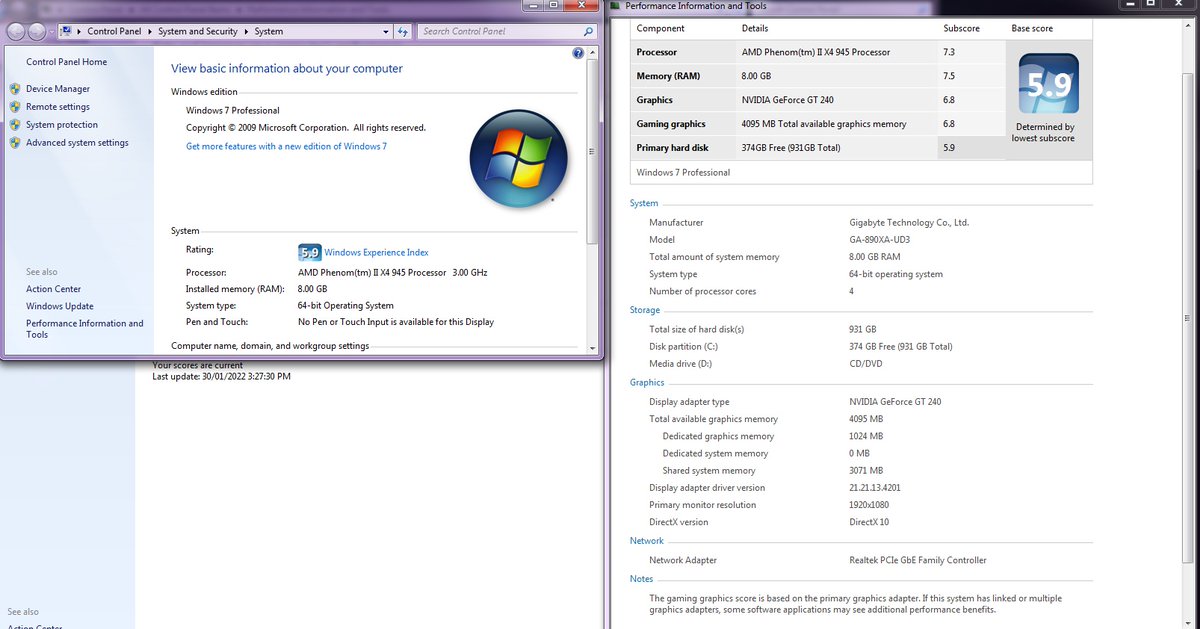Click the Back navigation arrow in System window
The width and height of the screenshot is (1200, 629).
pyautogui.click(x=17, y=31)
